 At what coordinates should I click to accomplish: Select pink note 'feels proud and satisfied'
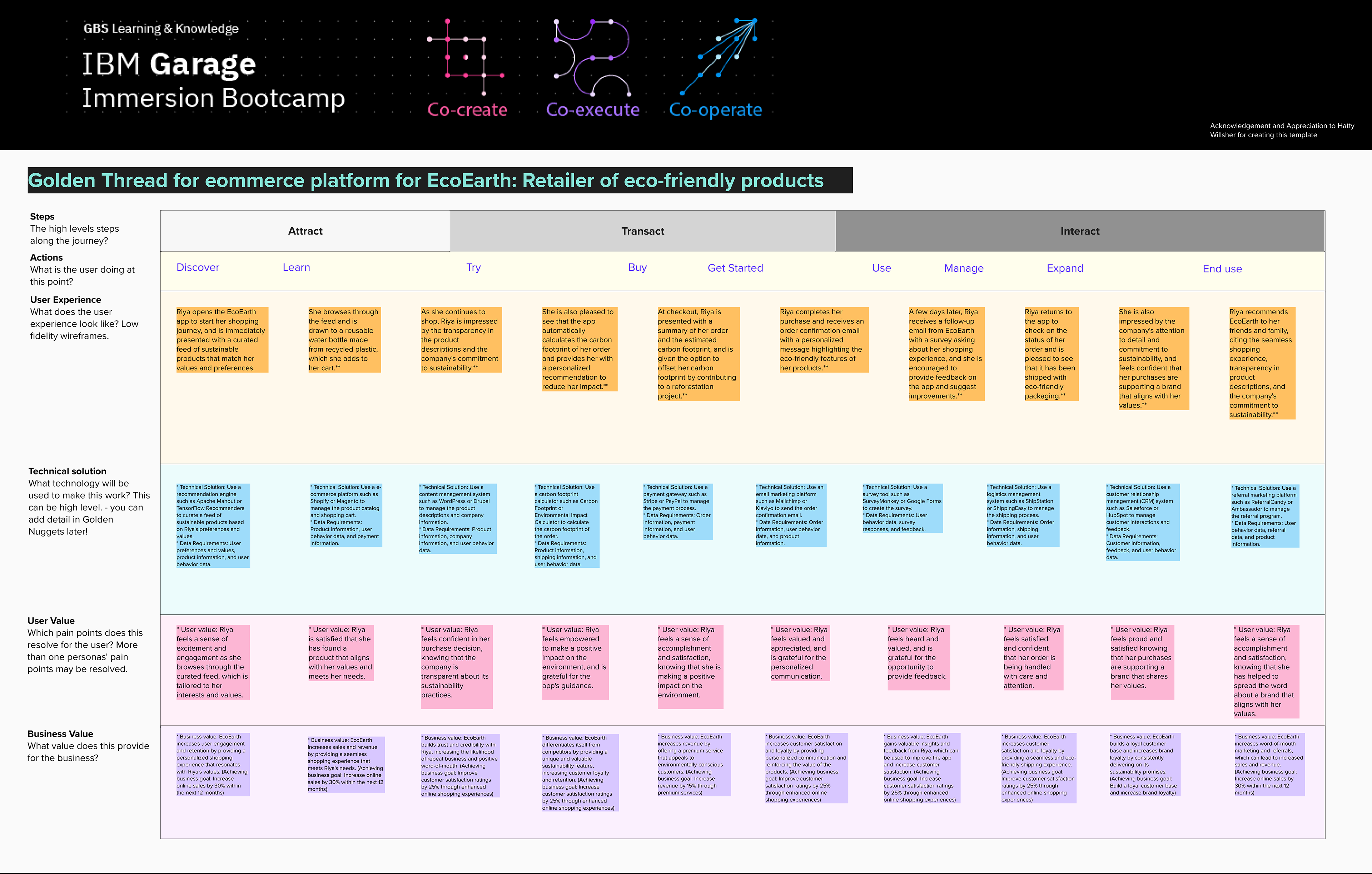click(x=1142, y=662)
